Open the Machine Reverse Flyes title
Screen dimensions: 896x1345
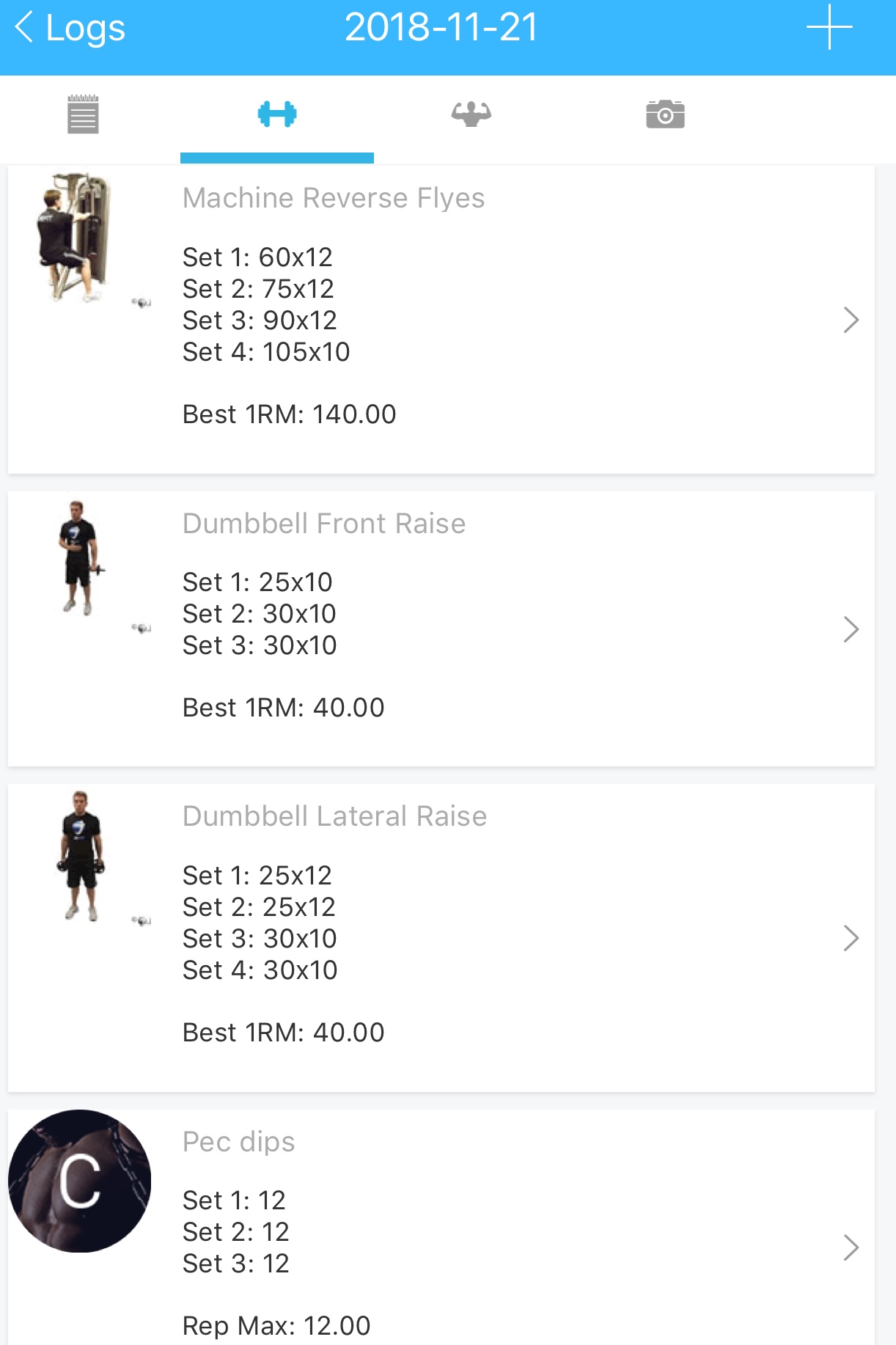click(334, 198)
